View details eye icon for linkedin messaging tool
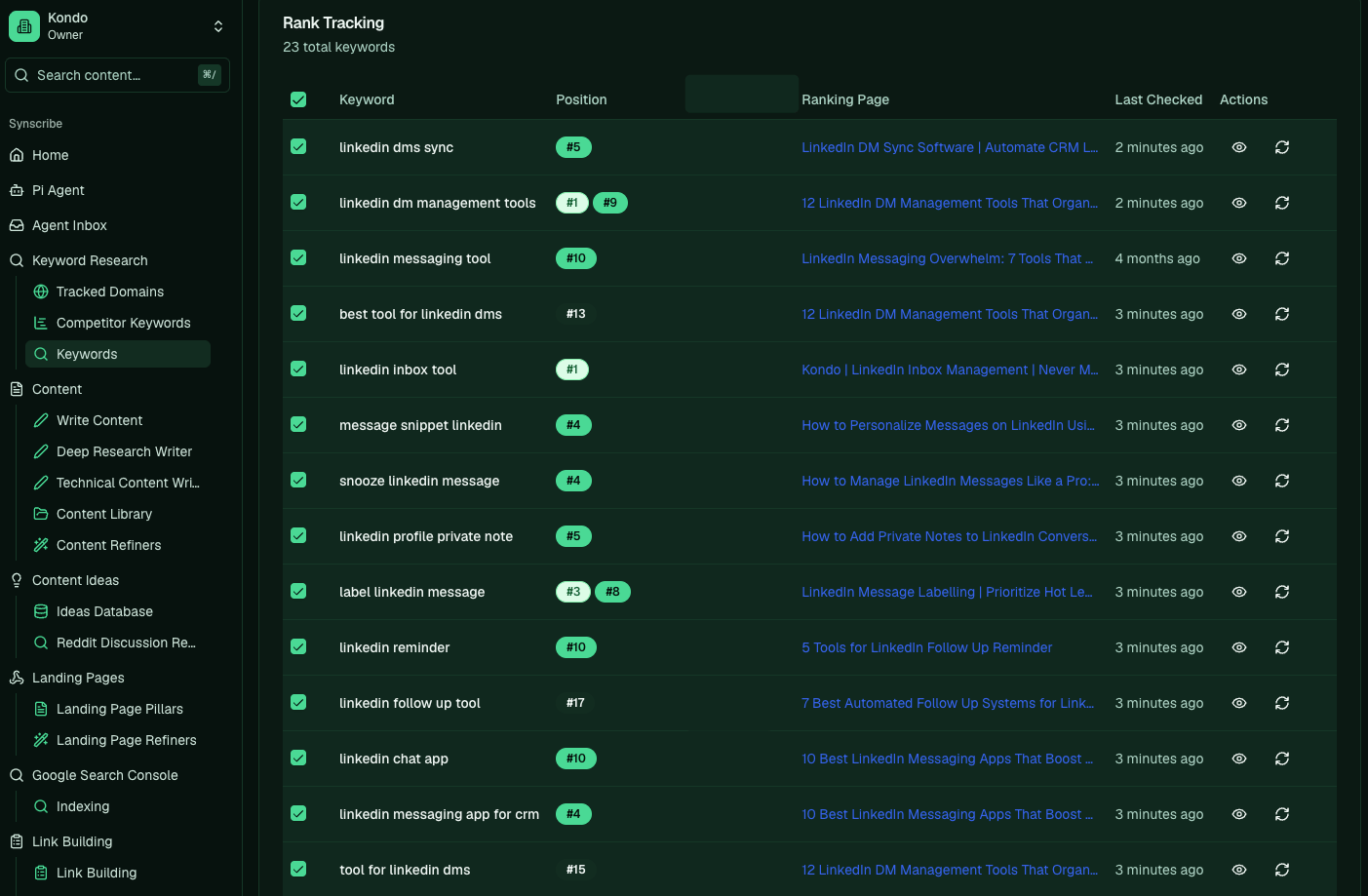 pyautogui.click(x=1239, y=258)
